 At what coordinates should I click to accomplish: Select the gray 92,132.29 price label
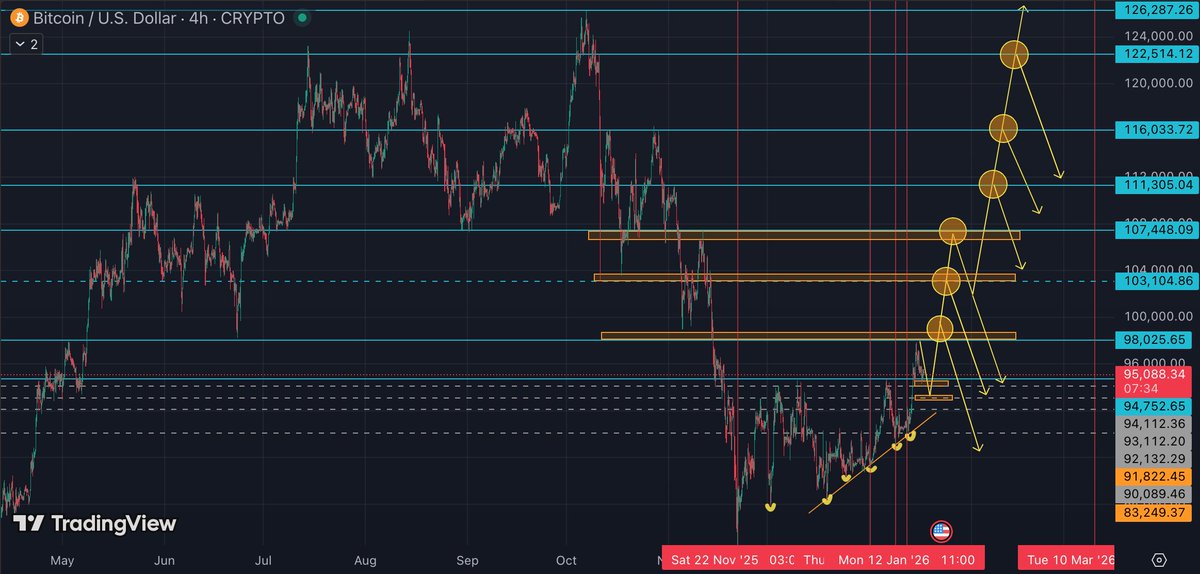click(x=1155, y=459)
